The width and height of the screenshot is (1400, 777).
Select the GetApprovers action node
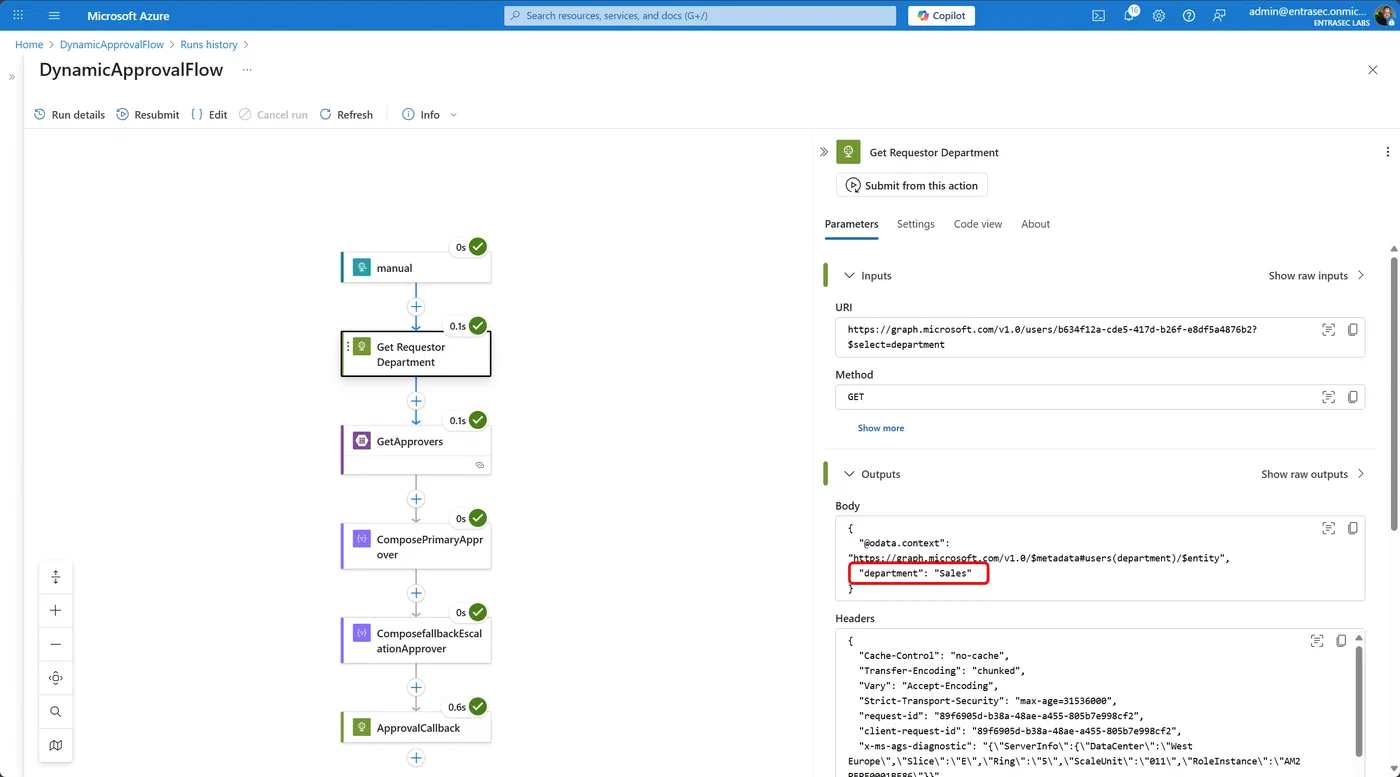(x=416, y=449)
